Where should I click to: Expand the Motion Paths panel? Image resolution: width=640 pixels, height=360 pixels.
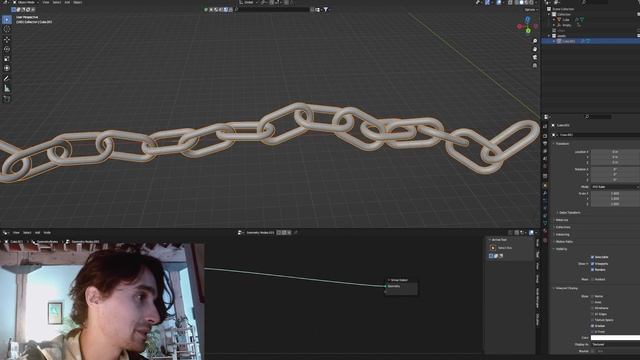563,242
